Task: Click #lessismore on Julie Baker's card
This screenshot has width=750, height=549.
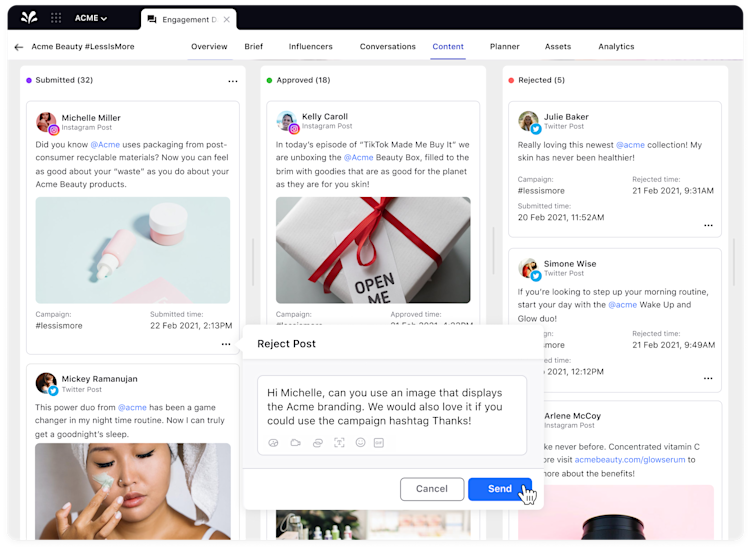Action: (x=541, y=190)
